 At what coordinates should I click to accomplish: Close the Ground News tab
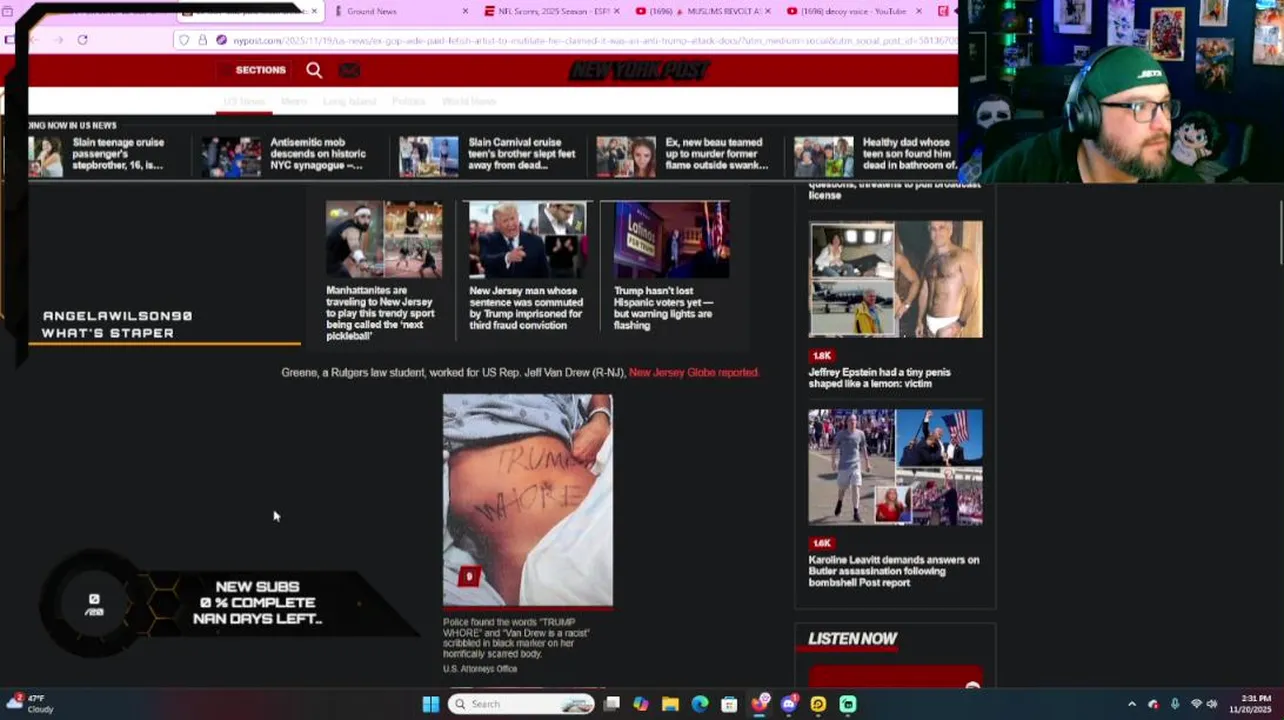tap(465, 11)
